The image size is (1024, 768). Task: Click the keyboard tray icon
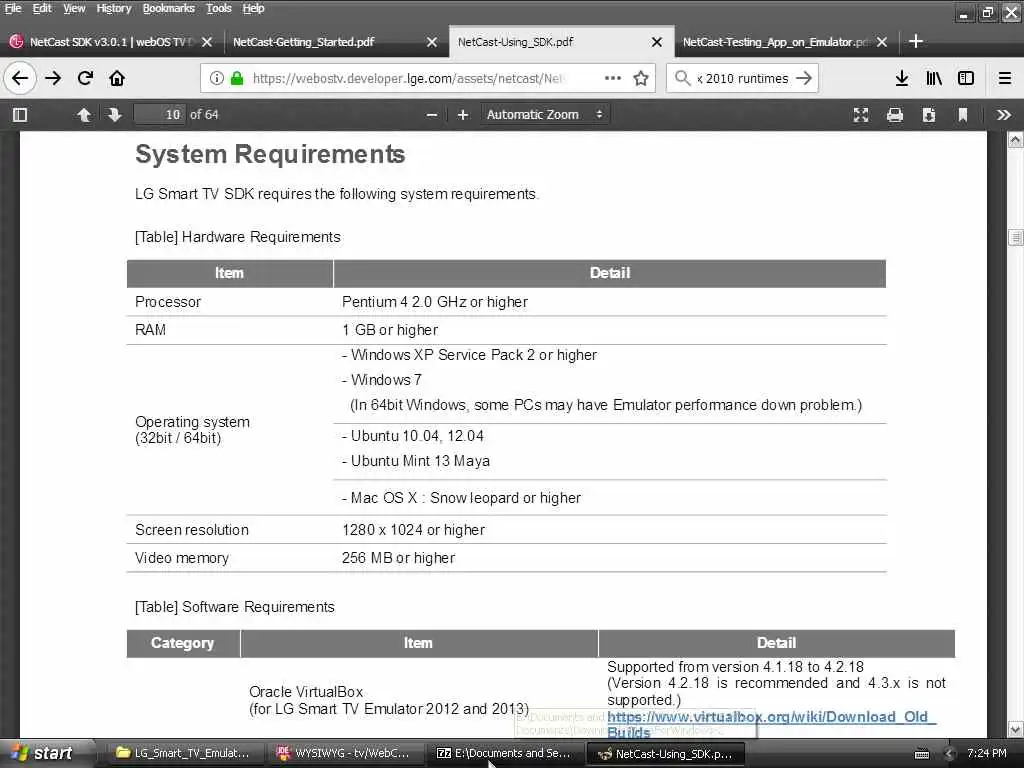click(x=921, y=754)
